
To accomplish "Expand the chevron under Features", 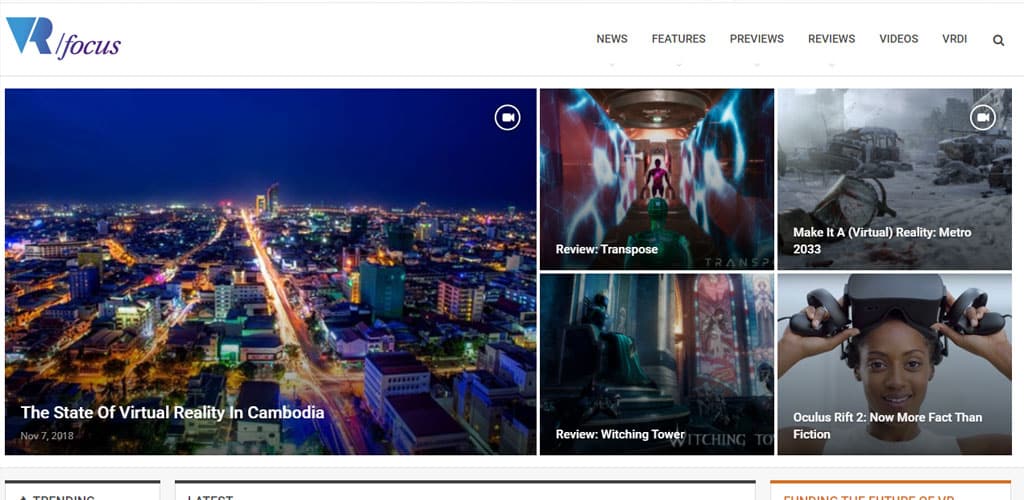I will [678, 64].
